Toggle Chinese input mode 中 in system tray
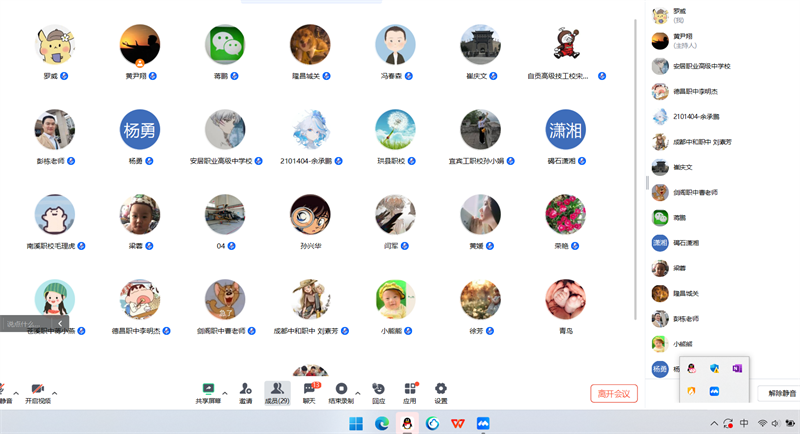Viewport: 800px width, 434px height. (744, 424)
